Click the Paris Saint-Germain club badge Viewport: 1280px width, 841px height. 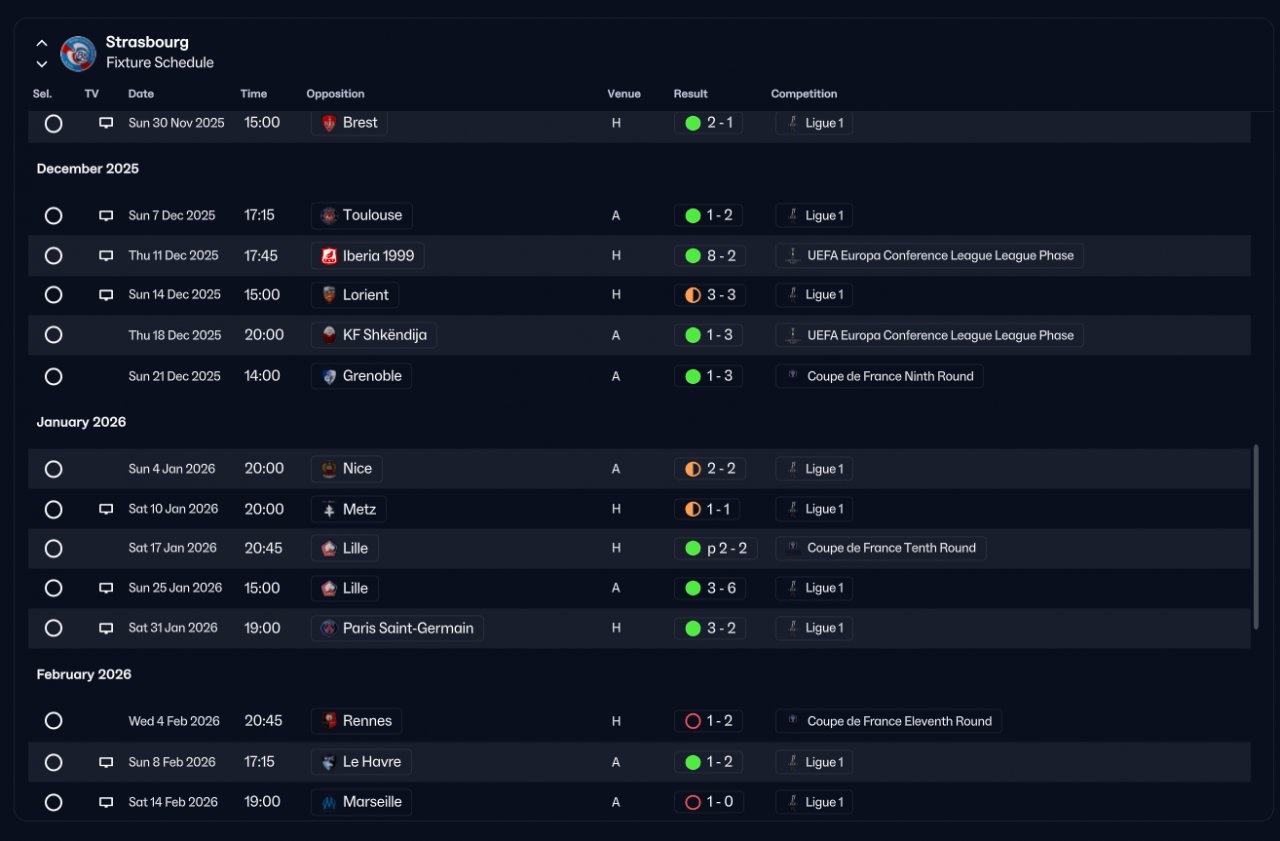(x=329, y=628)
